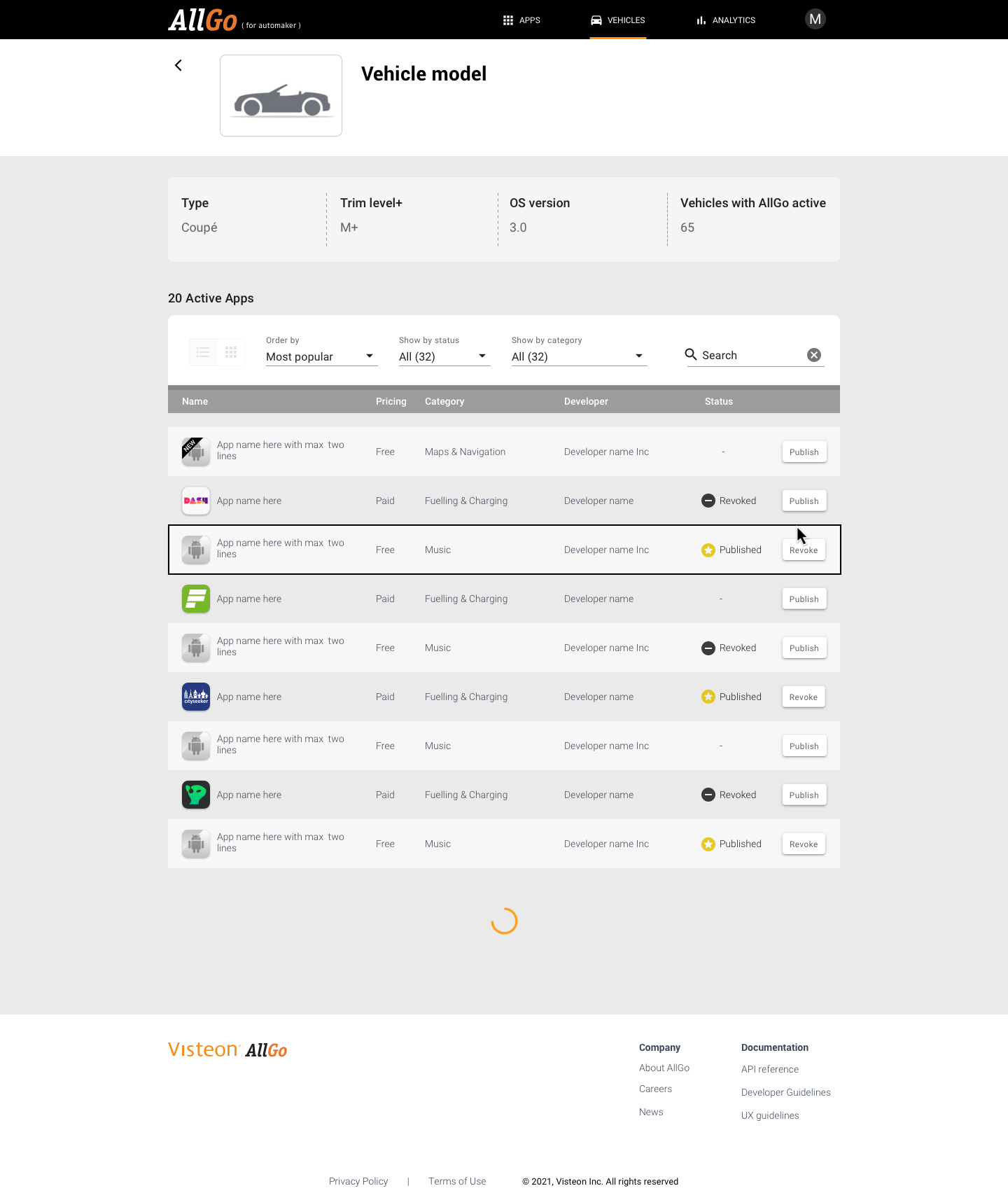Click the NEW-badged app icon
1008x1193 pixels.
pyautogui.click(x=196, y=452)
